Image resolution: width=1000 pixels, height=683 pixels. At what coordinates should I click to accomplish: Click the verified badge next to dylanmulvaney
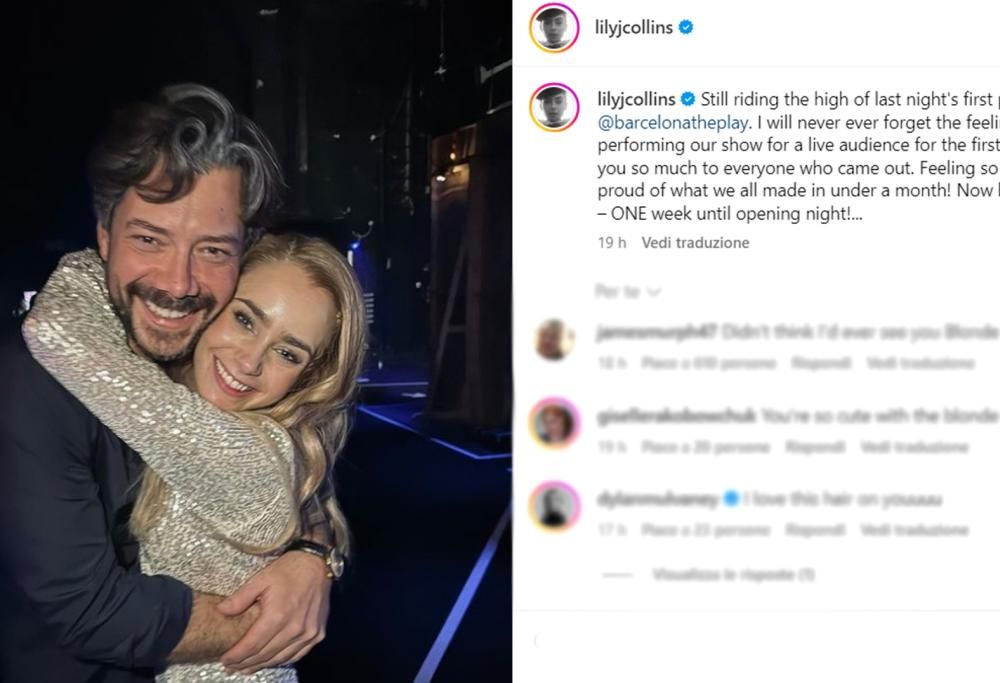coord(731,498)
